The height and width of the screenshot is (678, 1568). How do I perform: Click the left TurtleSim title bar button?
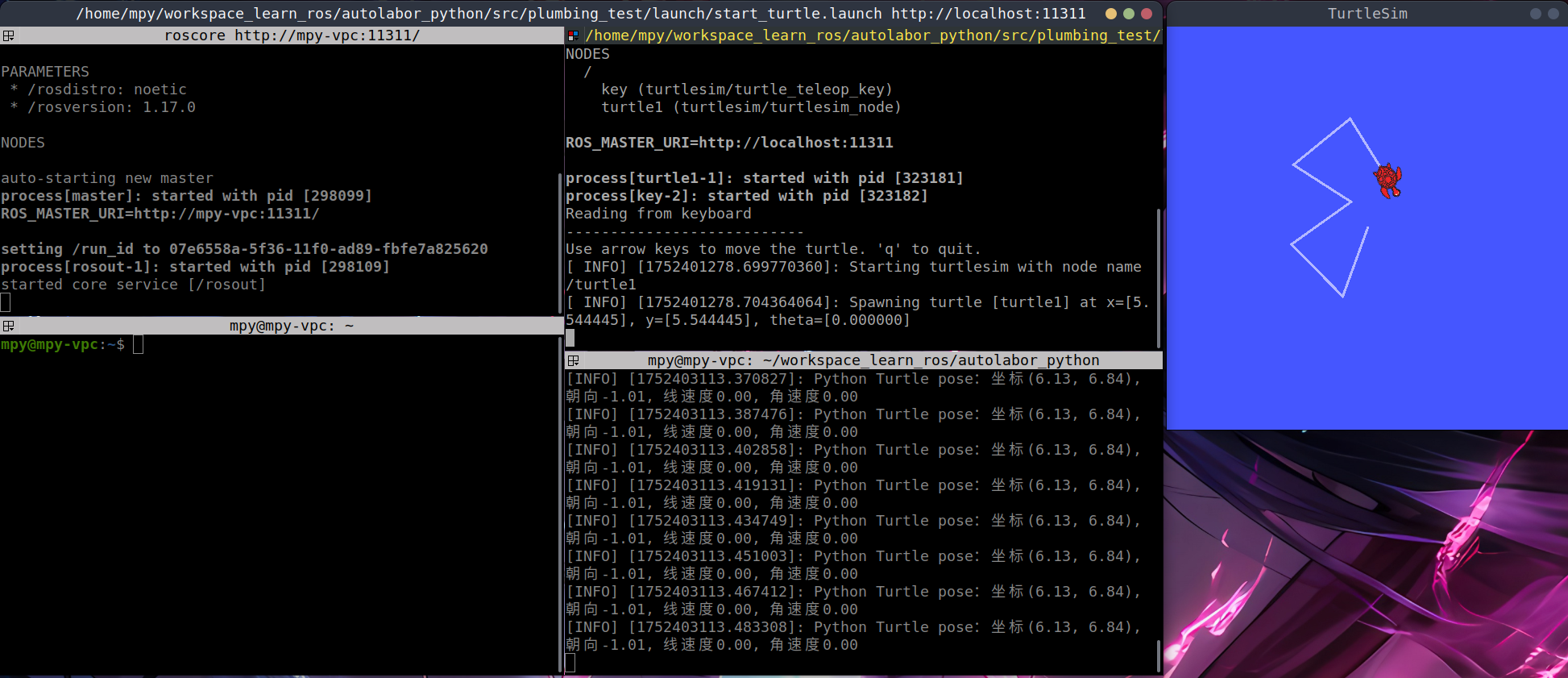tap(1535, 14)
